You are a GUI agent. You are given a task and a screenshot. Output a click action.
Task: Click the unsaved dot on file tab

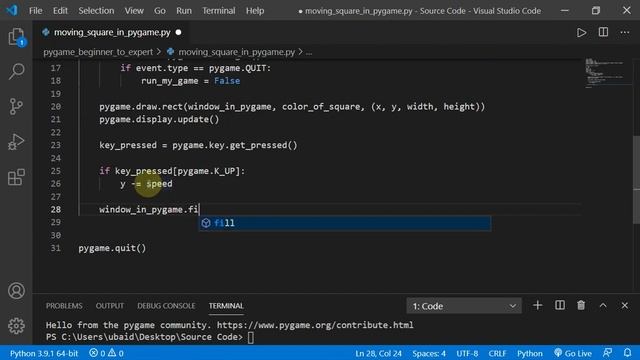pyautogui.click(x=178, y=32)
